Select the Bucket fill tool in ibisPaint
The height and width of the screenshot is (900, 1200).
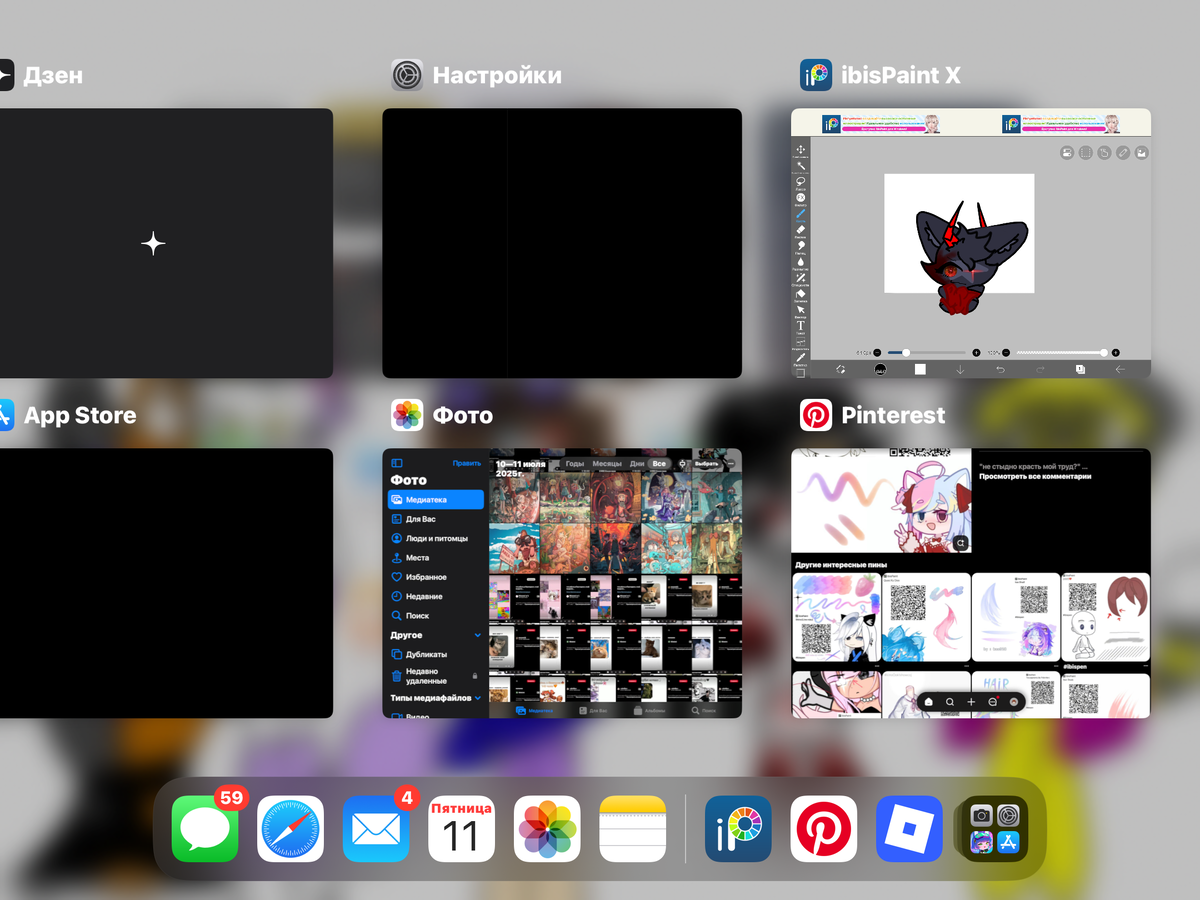801,294
